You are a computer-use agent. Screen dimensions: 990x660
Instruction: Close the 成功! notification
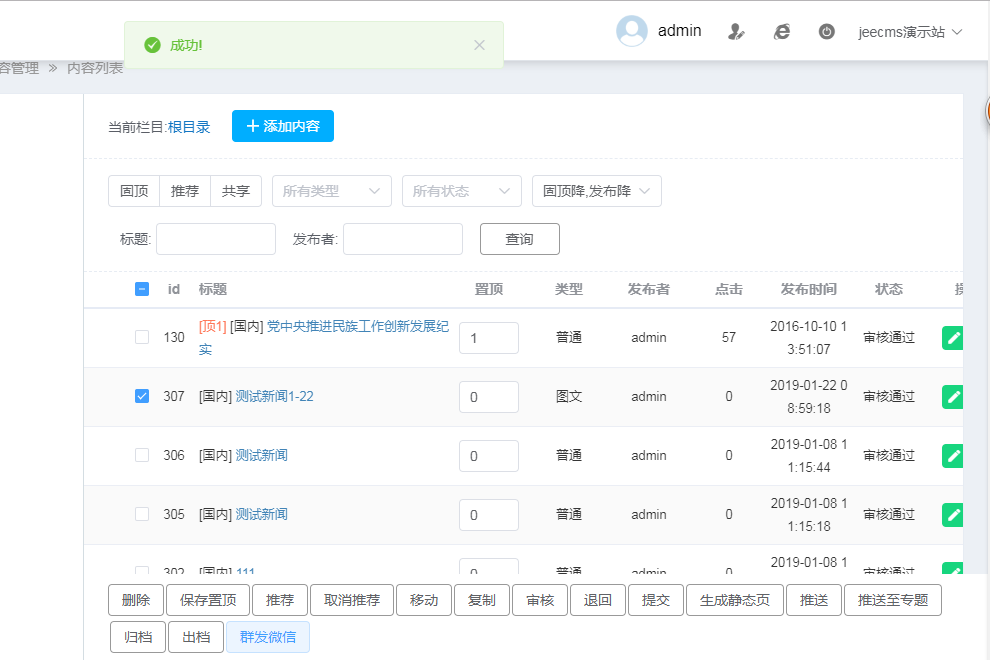(479, 45)
